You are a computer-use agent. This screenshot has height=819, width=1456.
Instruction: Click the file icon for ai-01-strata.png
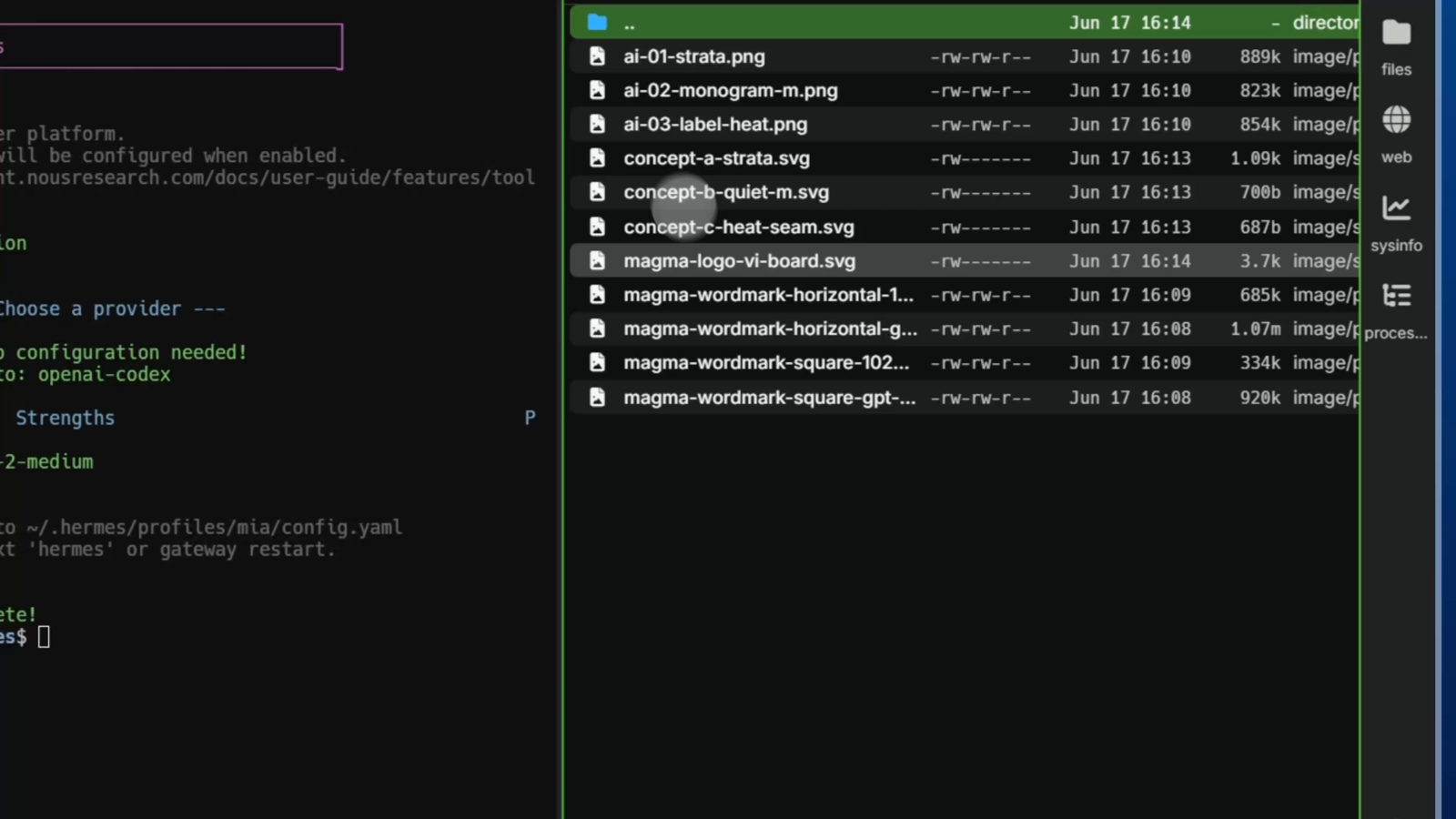(x=597, y=56)
